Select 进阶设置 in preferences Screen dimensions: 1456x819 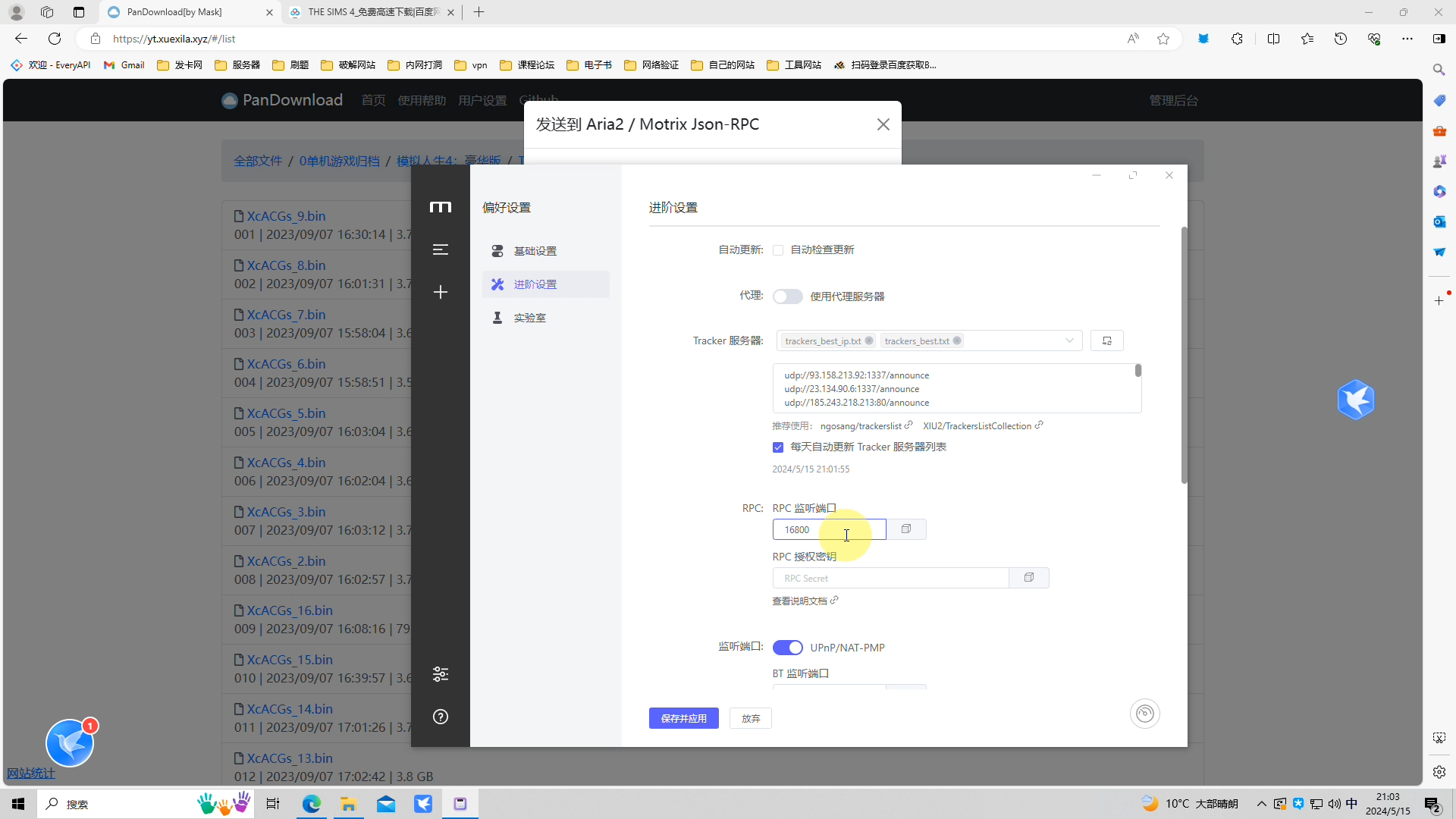[546, 284]
